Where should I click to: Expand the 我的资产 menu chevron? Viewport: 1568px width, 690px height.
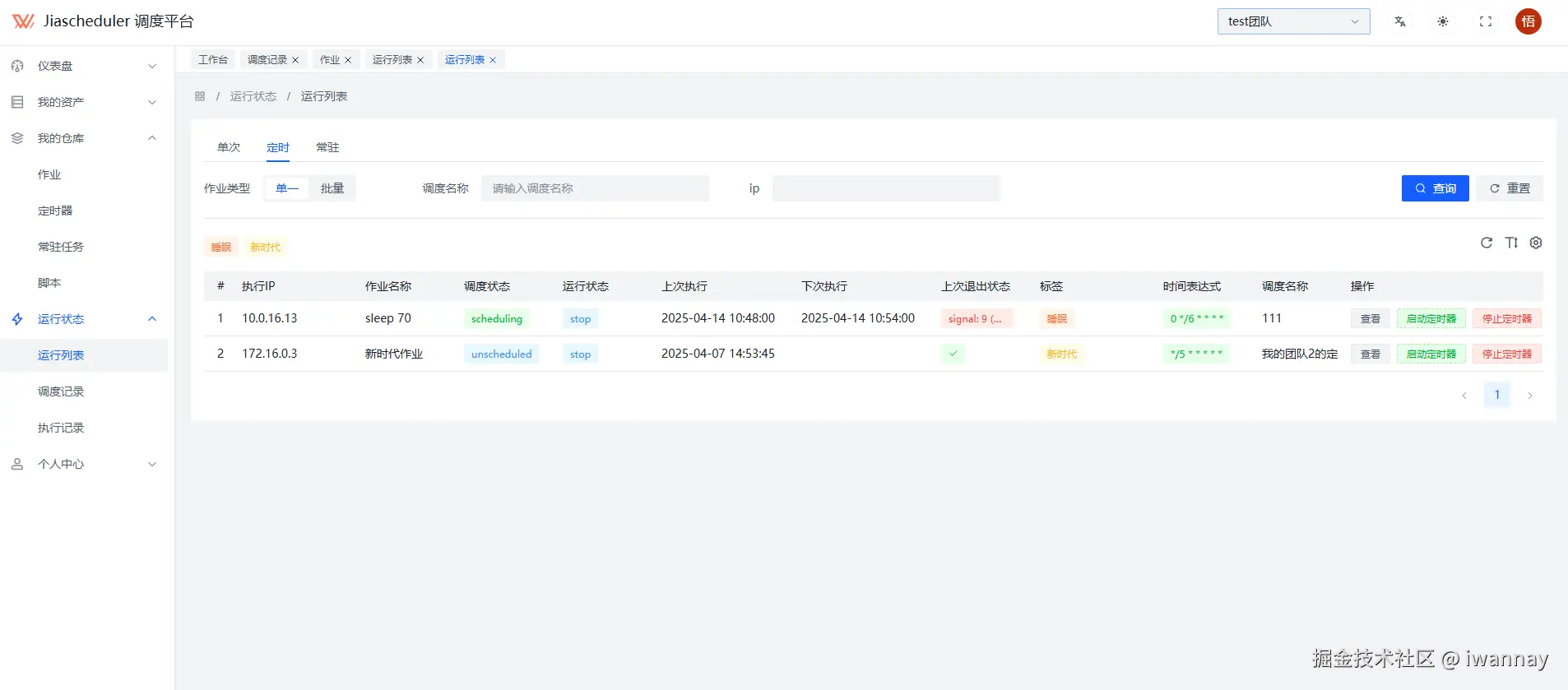(152, 102)
